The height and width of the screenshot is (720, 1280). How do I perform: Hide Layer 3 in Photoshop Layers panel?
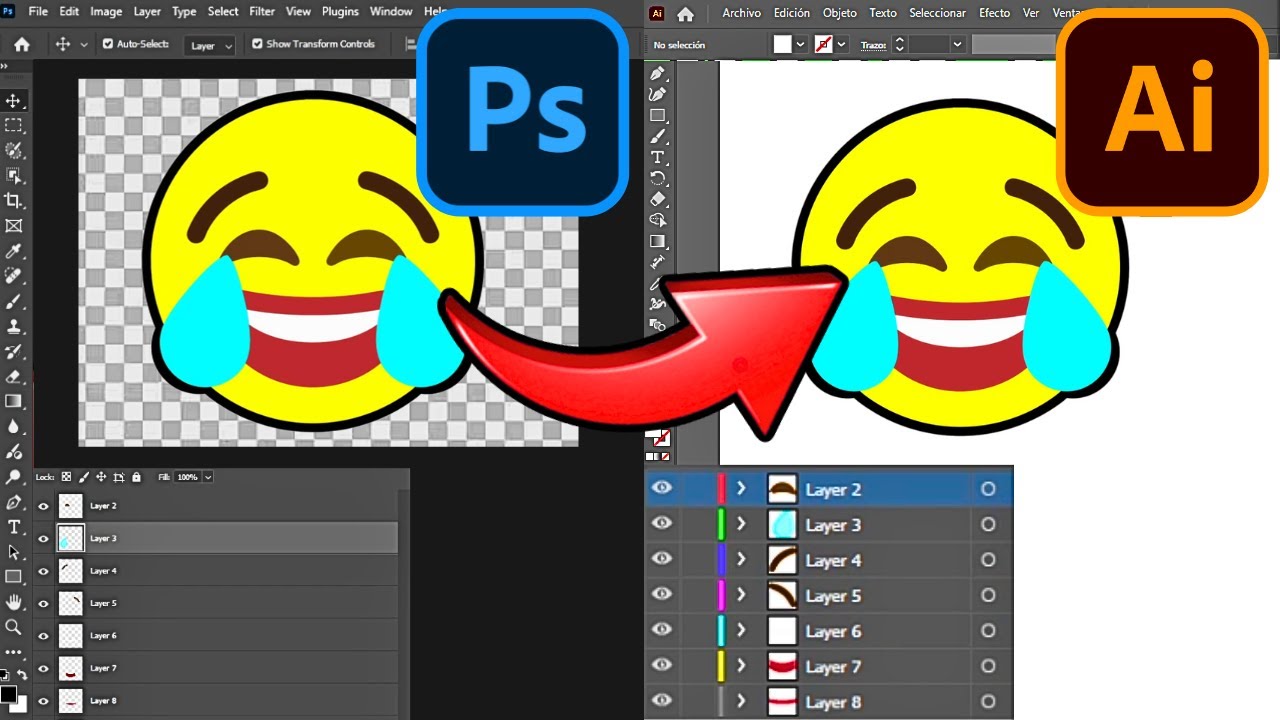pos(43,539)
